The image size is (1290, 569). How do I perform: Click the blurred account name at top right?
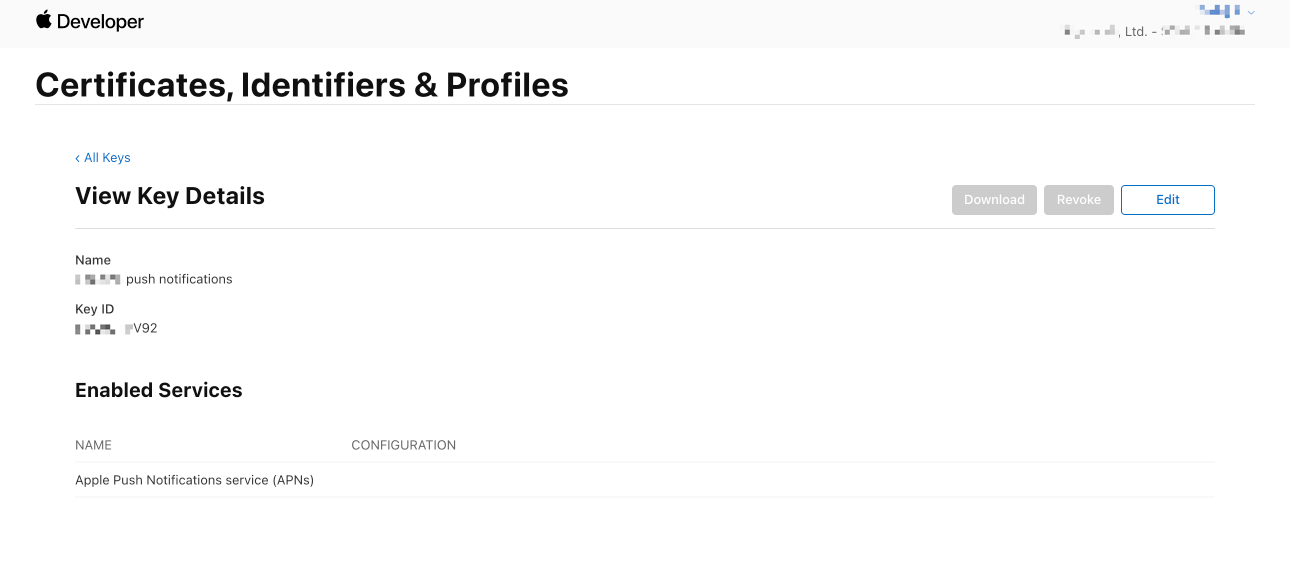1219,11
